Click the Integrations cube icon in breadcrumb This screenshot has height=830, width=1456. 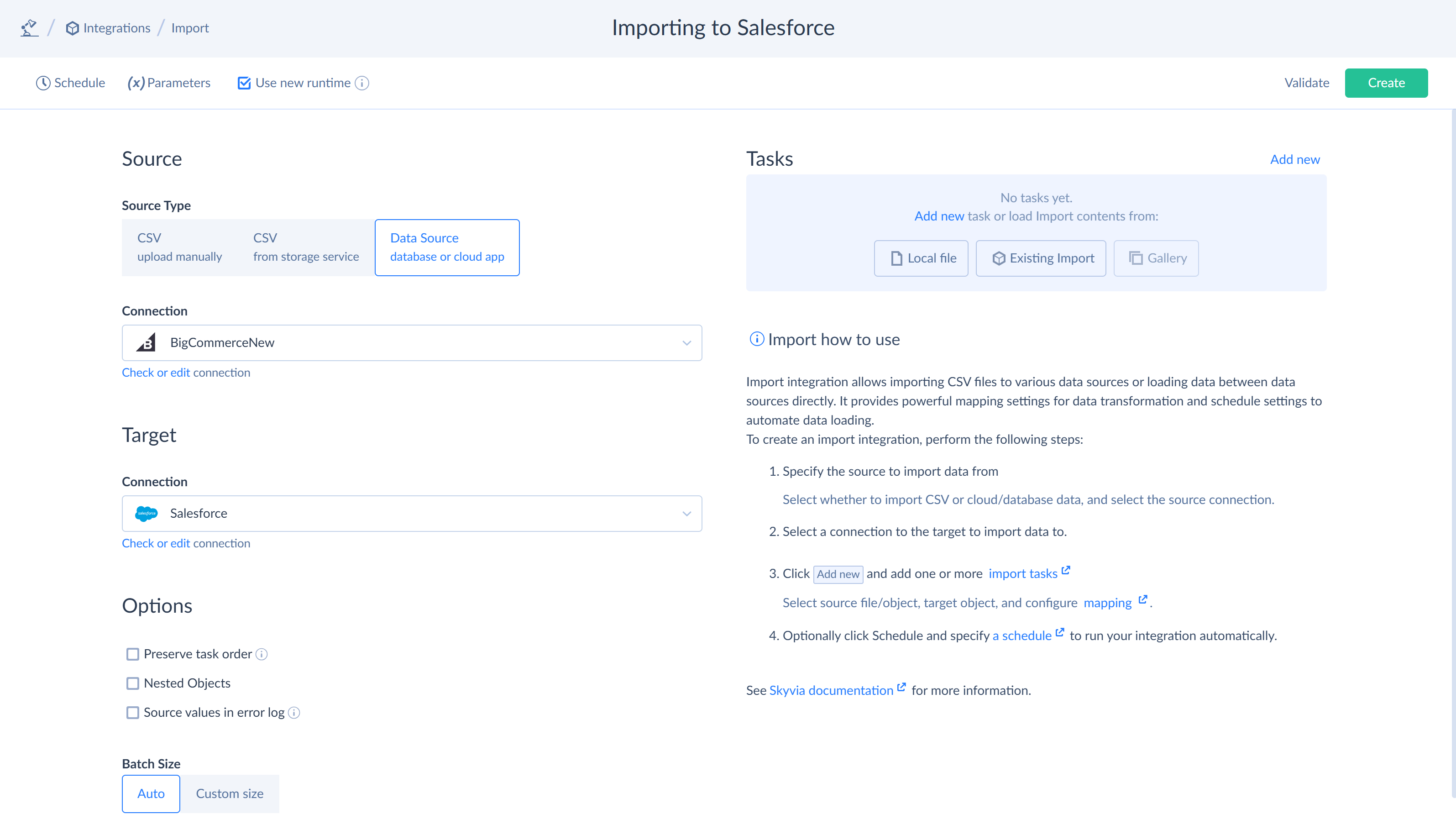pyautogui.click(x=73, y=28)
